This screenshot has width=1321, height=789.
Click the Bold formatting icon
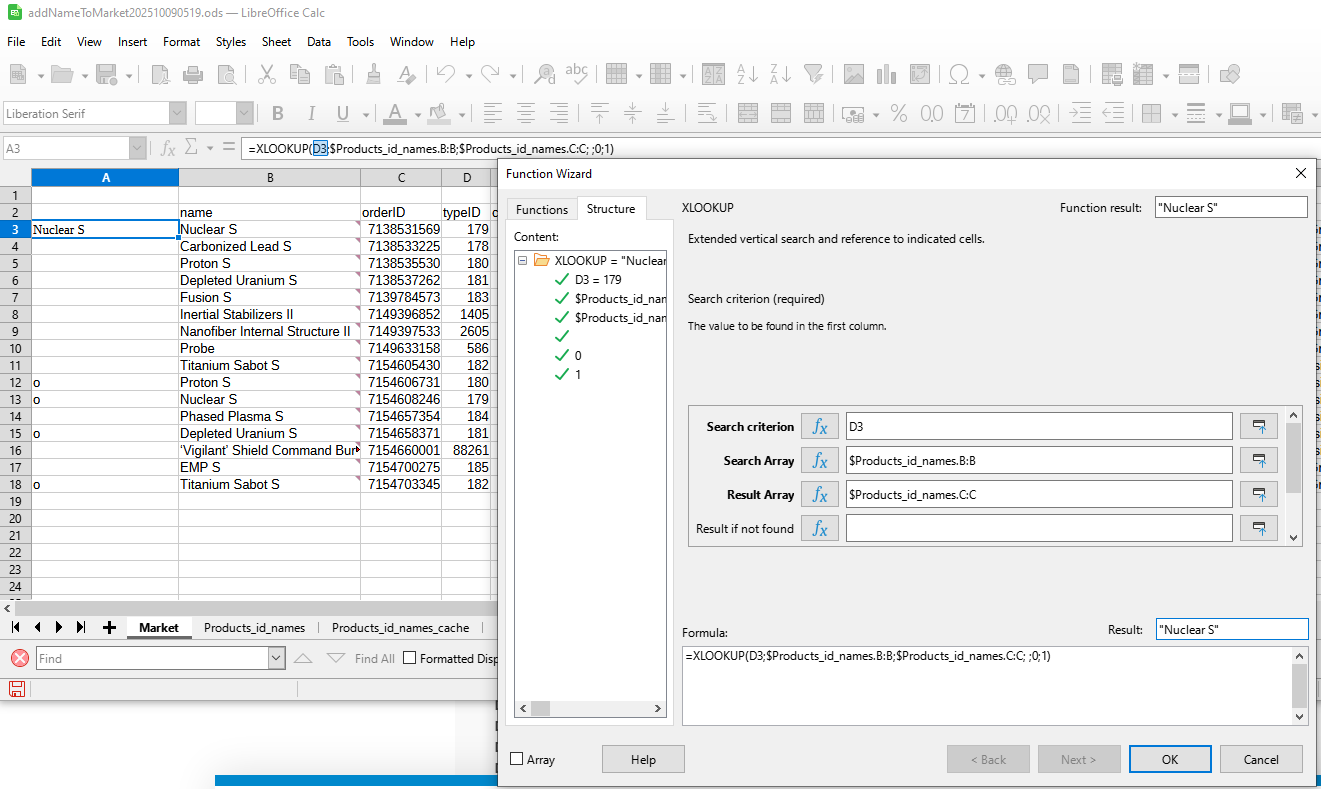tap(278, 114)
